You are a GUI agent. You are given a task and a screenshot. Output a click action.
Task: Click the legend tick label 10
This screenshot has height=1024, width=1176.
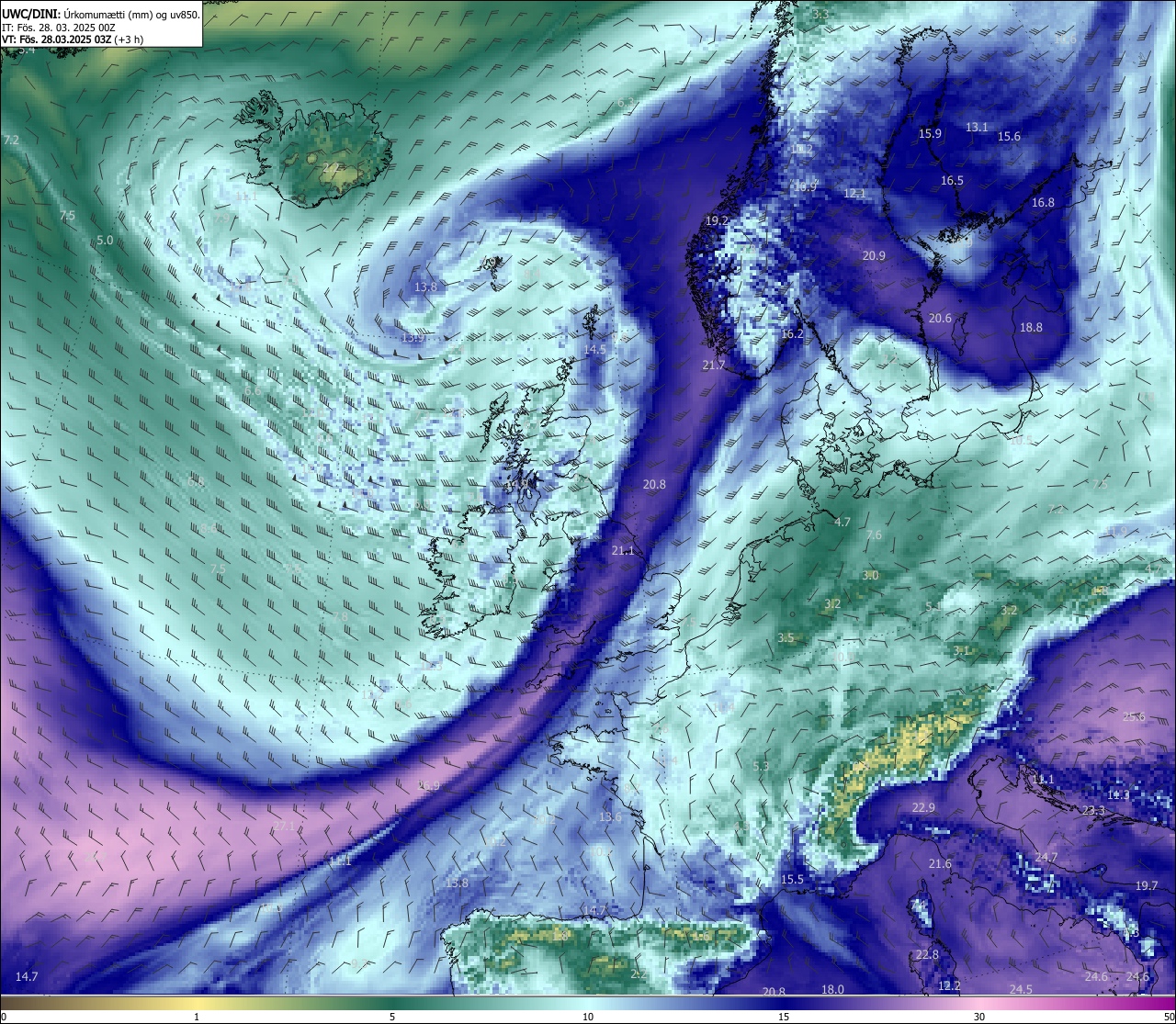(588, 1017)
